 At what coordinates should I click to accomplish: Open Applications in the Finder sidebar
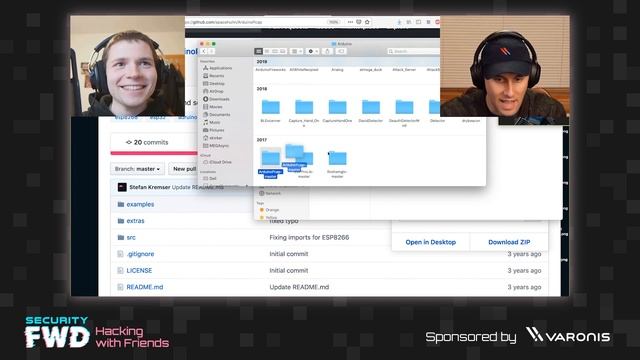(x=218, y=68)
